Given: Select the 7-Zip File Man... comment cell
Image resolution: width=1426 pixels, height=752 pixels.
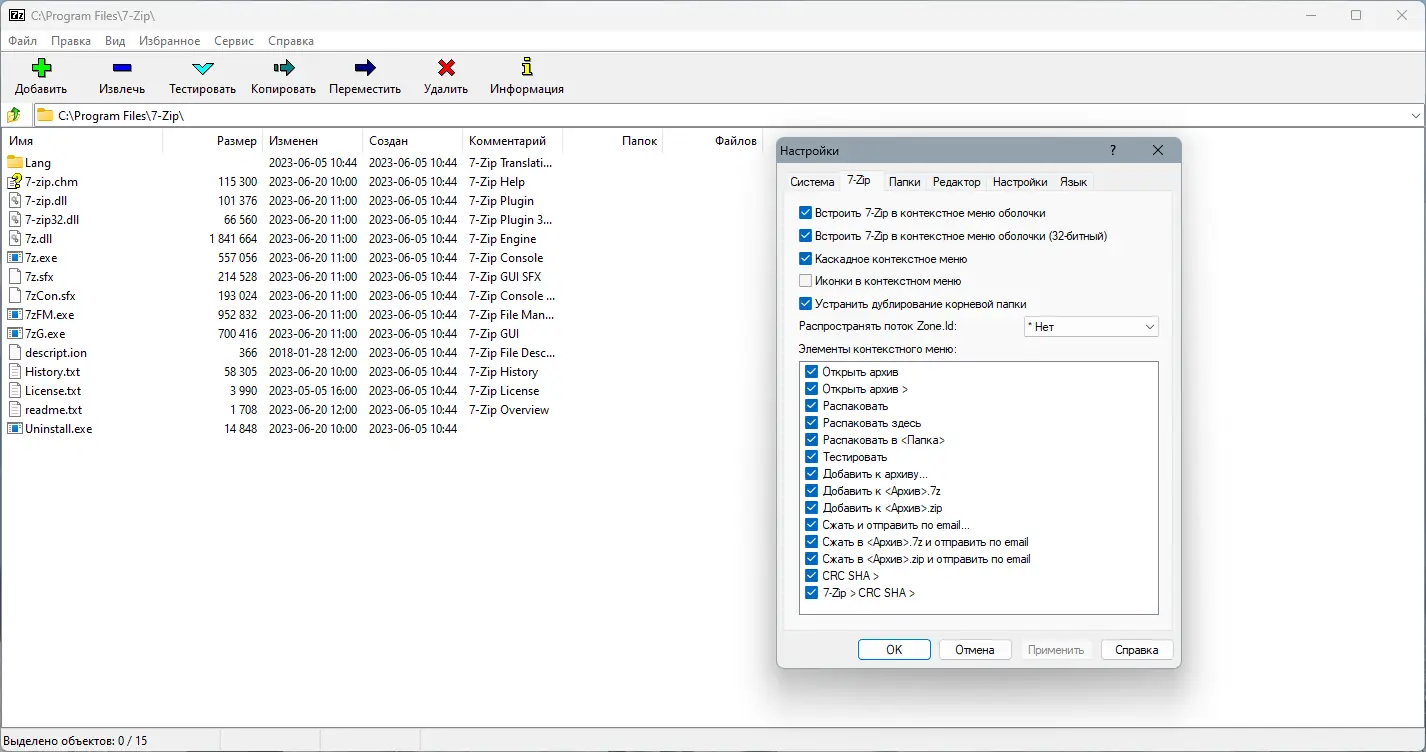Looking at the screenshot, I should (512, 315).
